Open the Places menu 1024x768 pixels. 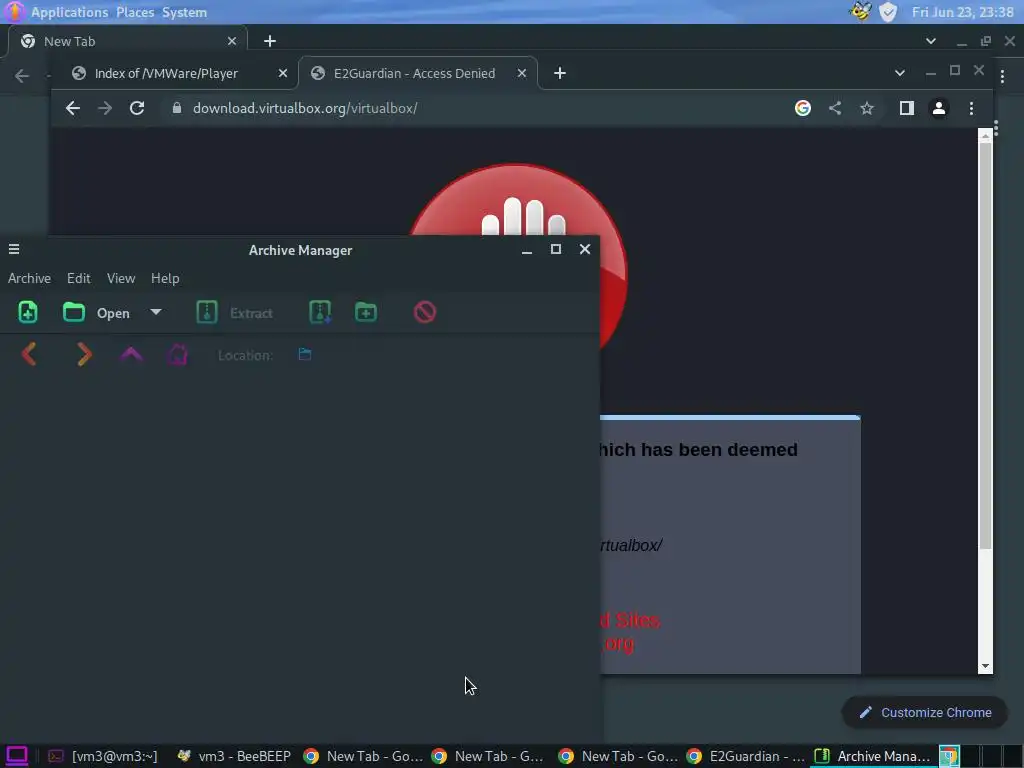pyautogui.click(x=135, y=12)
